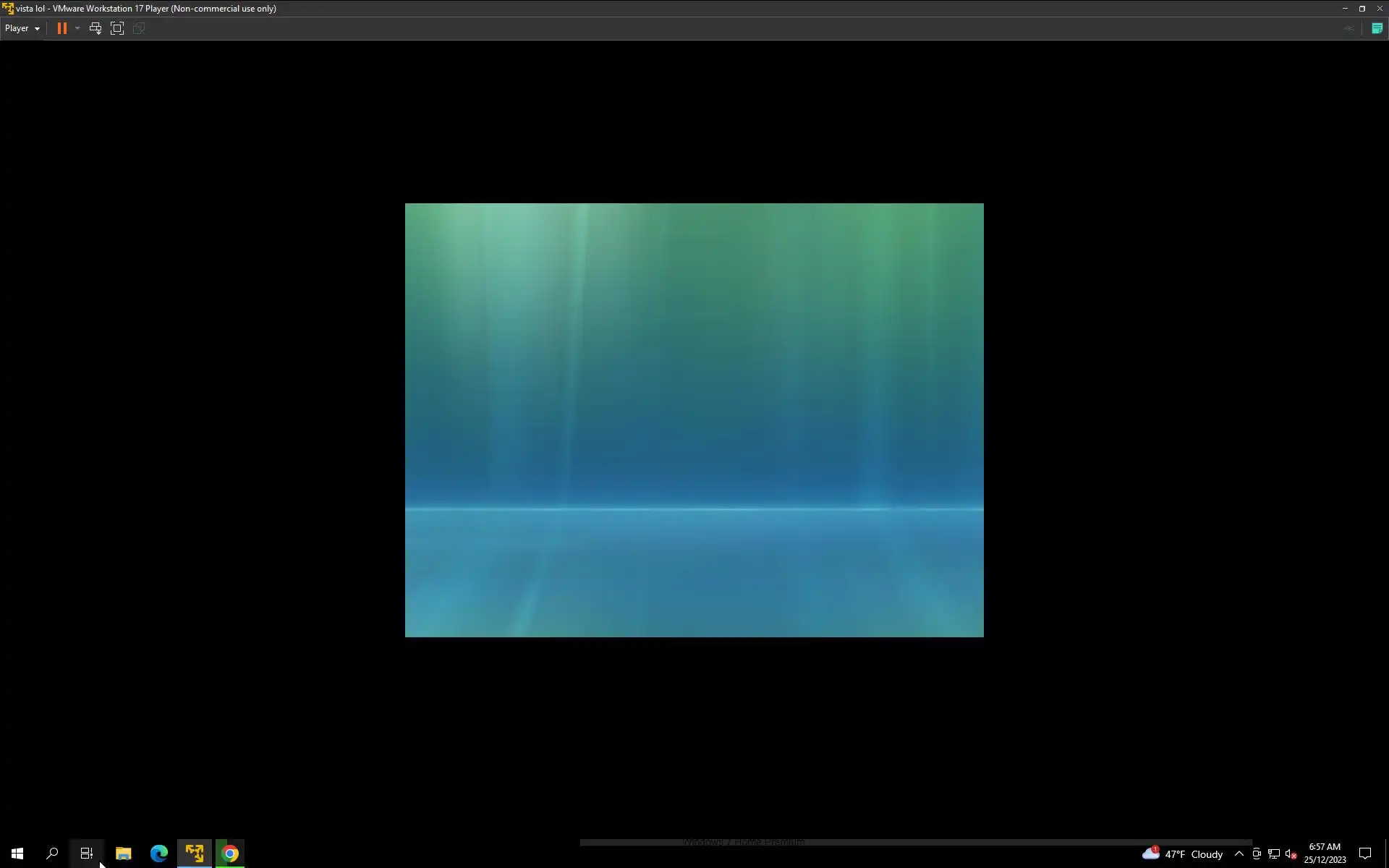Enter full screen mode
This screenshot has height=868, width=1389.
pos(117,28)
